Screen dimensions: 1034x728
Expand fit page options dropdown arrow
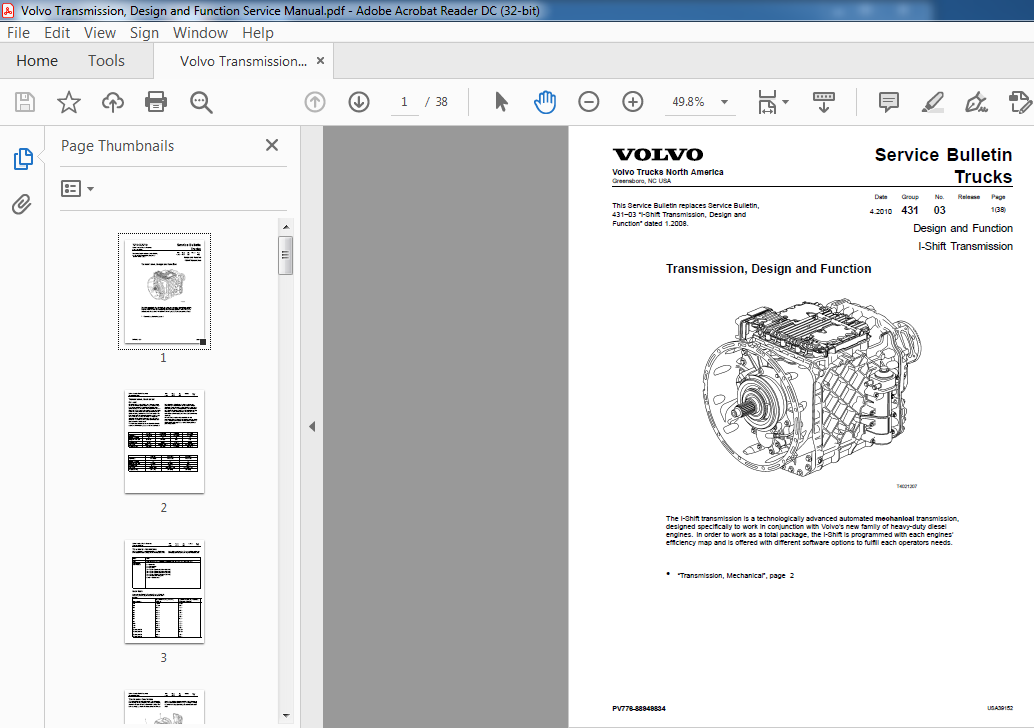click(x=785, y=102)
